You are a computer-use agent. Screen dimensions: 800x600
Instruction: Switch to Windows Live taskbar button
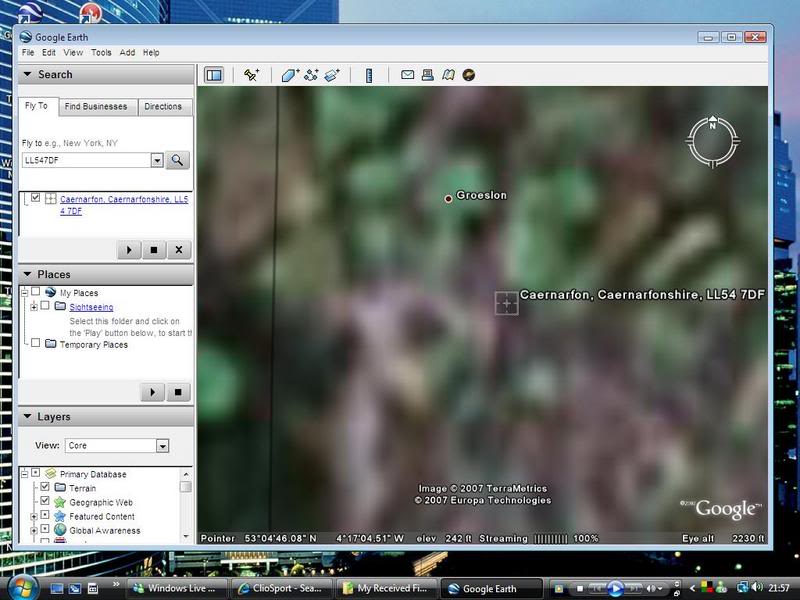tap(176, 588)
